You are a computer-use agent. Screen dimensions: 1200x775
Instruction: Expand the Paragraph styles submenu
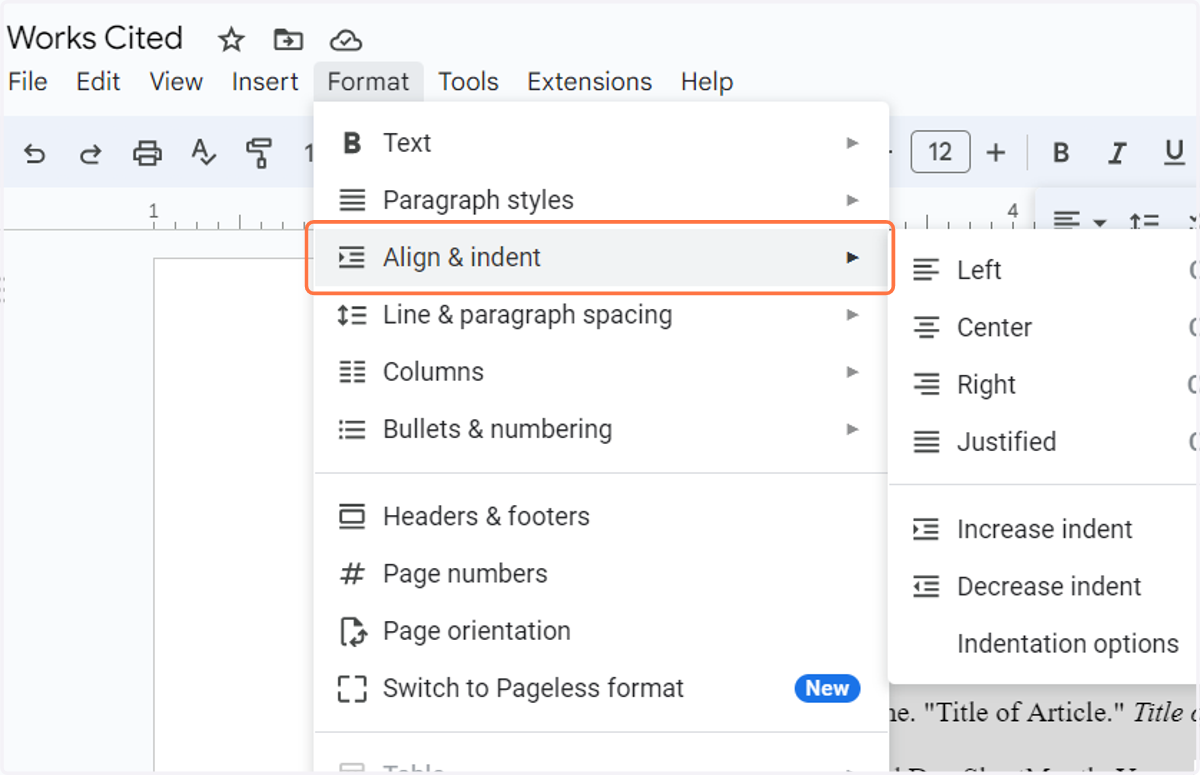click(x=601, y=200)
